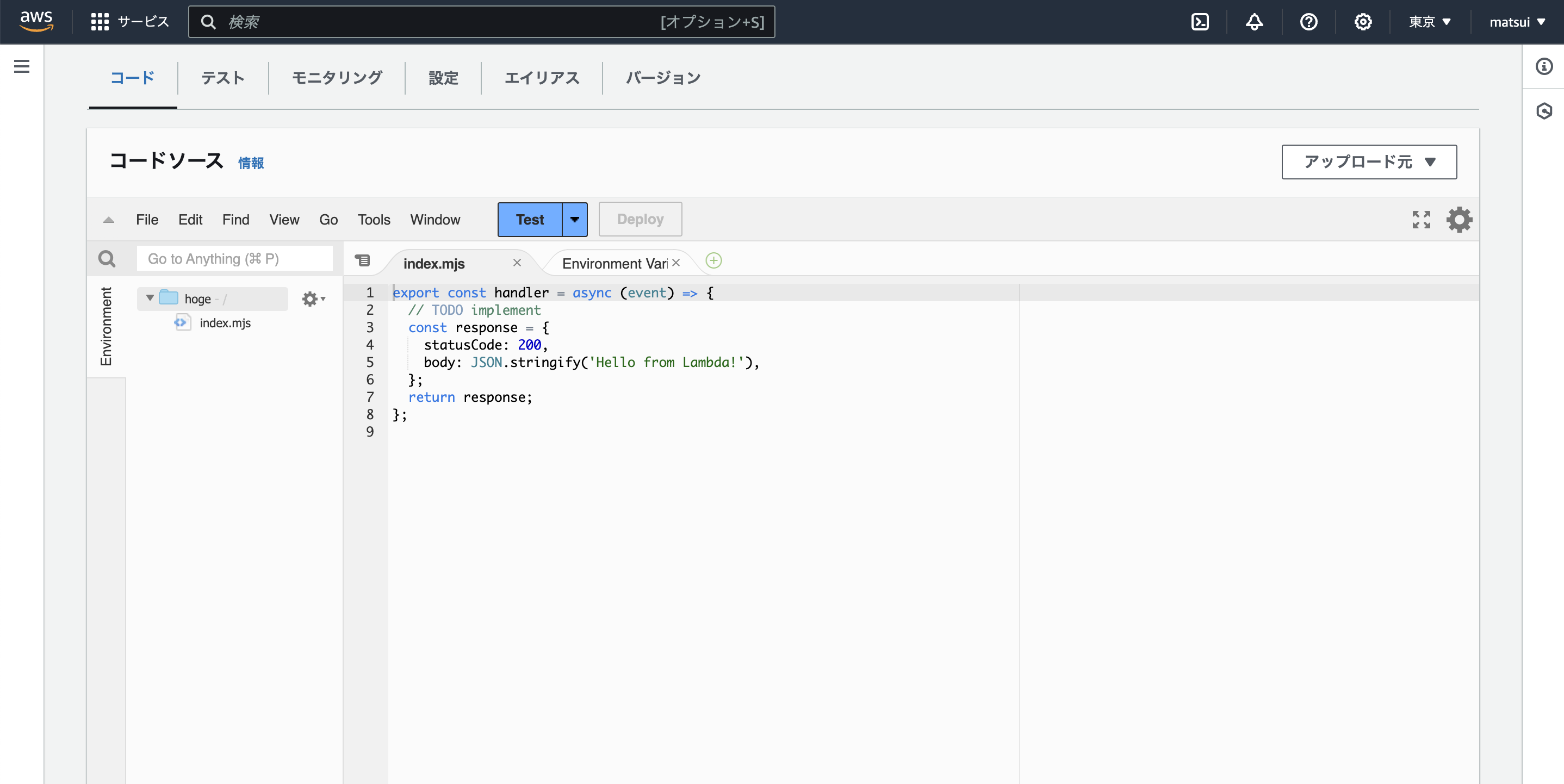Open the AWS services grid menu
Screen dimensions: 1564x784
(99, 21)
